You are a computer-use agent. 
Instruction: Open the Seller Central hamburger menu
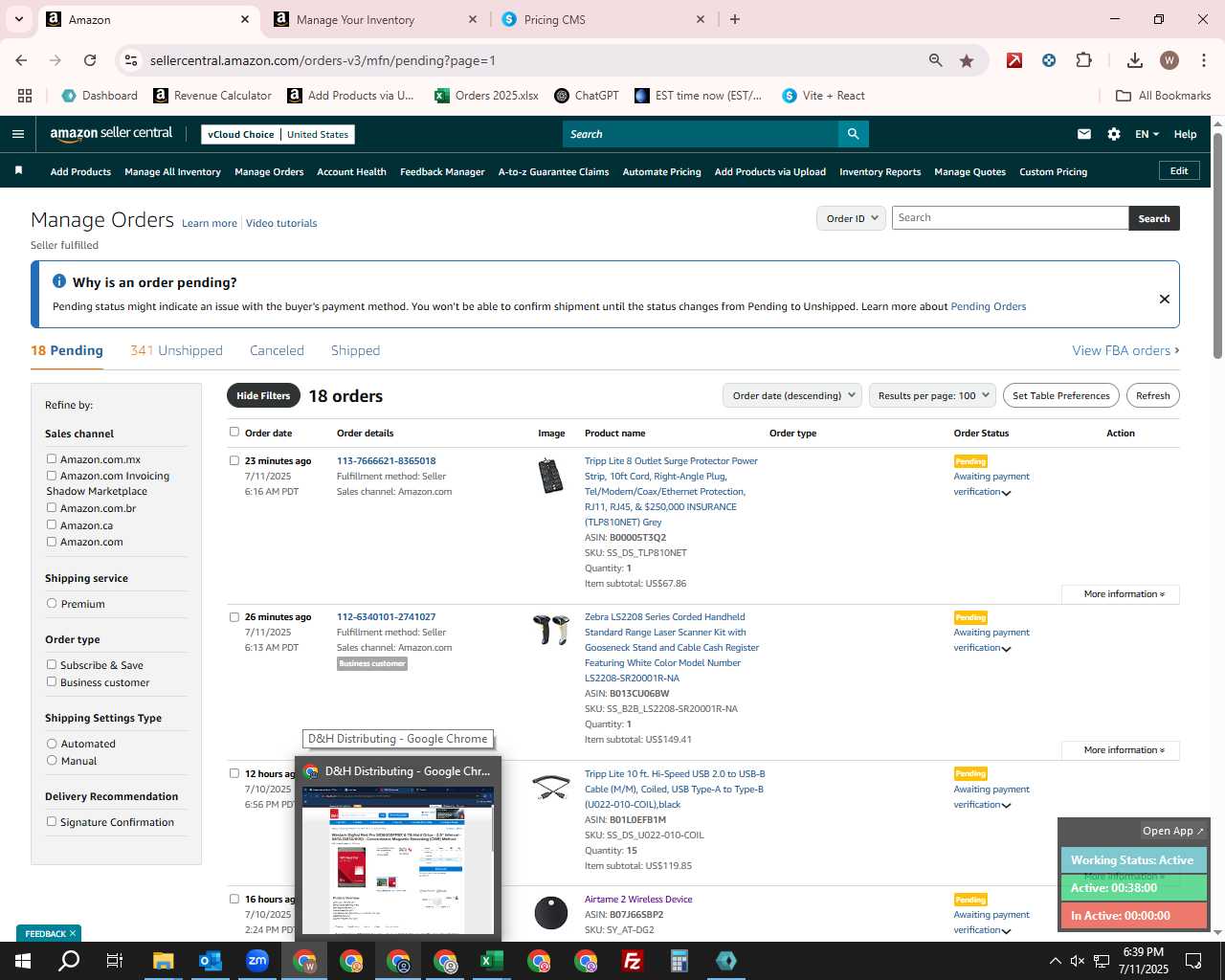click(17, 134)
